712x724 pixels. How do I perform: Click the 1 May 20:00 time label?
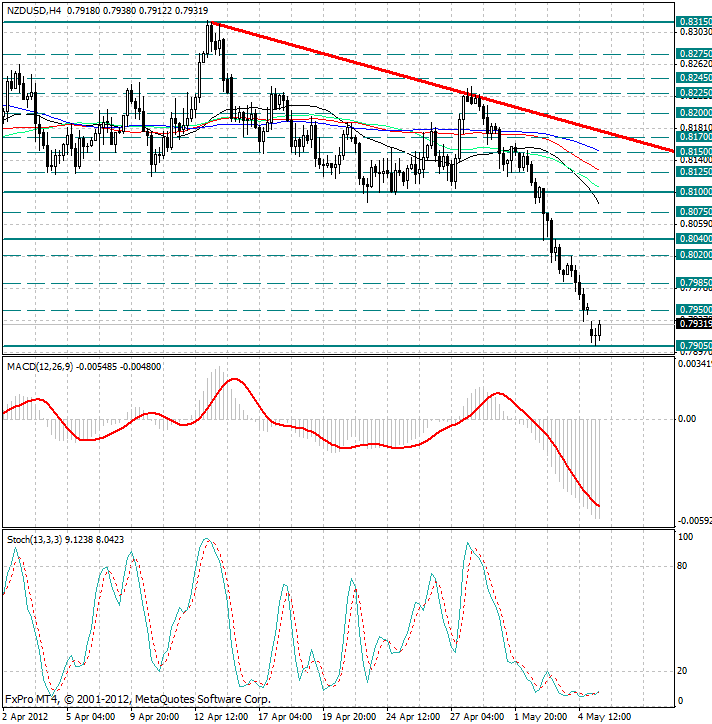[x=540, y=717]
